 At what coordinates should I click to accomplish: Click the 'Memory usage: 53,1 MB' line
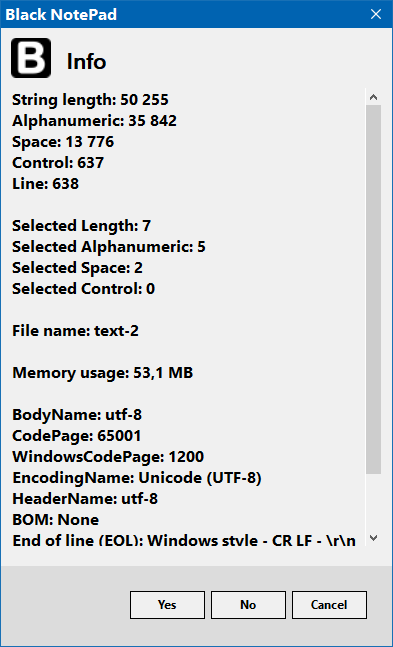pos(103,373)
